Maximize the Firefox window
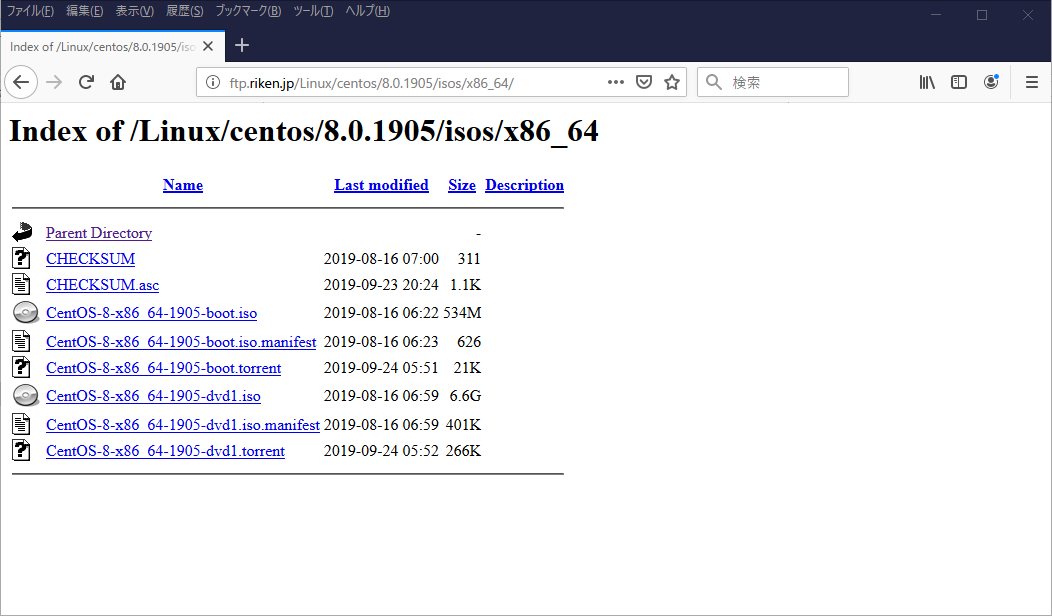1052x616 pixels. pyautogui.click(x=982, y=15)
